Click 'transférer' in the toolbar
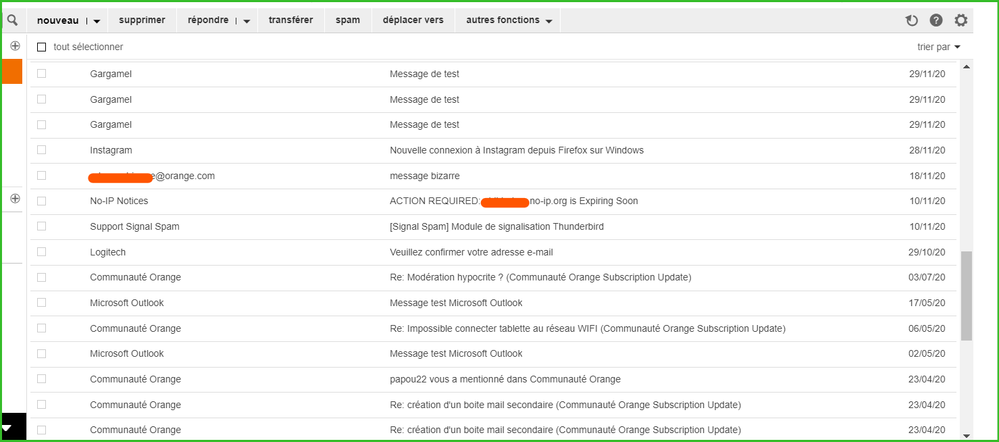This screenshot has height=442, width=999. (x=290, y=20)
